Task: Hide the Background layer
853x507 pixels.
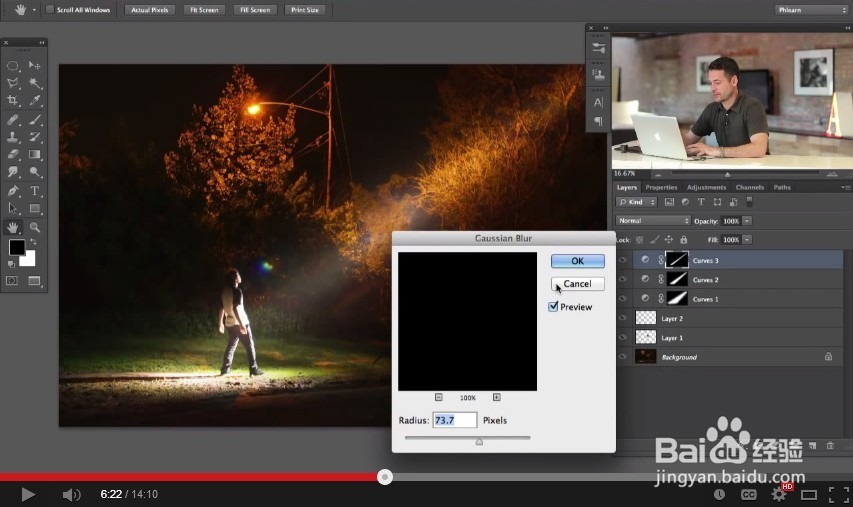Action: click(x=623, y=357)
